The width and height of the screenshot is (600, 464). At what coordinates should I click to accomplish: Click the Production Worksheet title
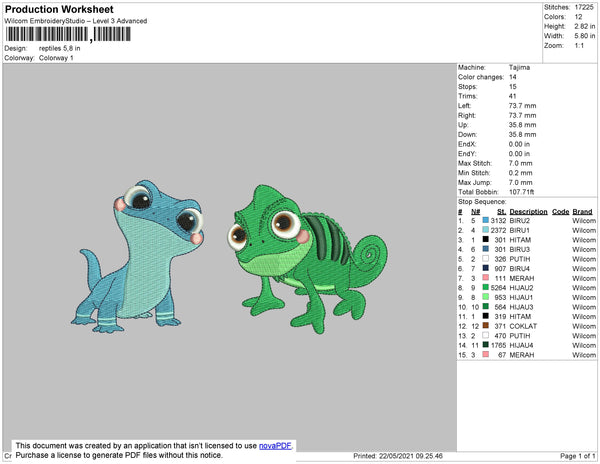coord(59,9)
